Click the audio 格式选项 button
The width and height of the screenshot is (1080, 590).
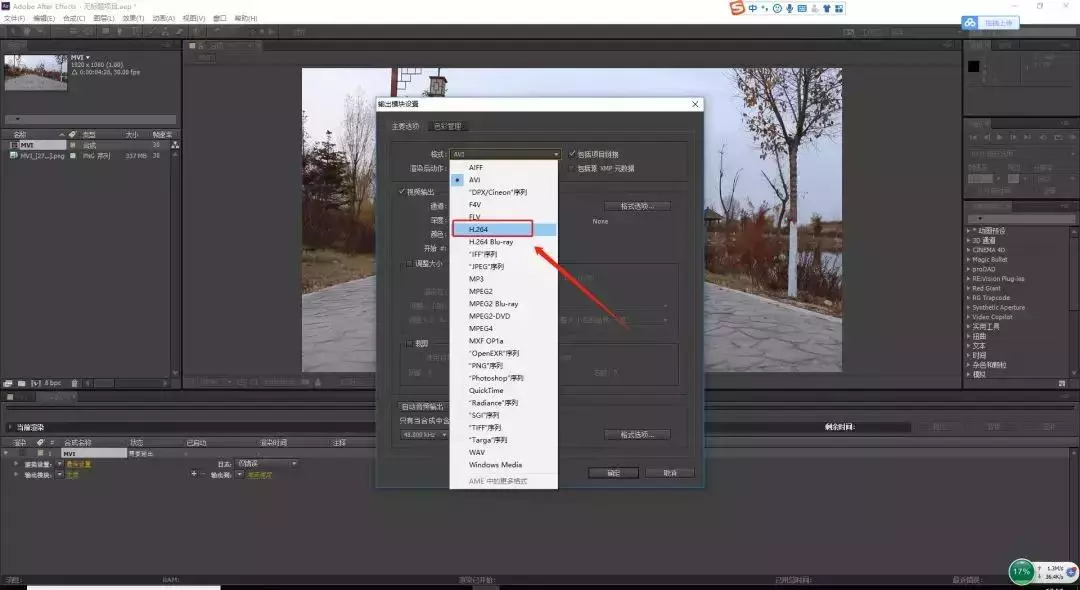637,434
